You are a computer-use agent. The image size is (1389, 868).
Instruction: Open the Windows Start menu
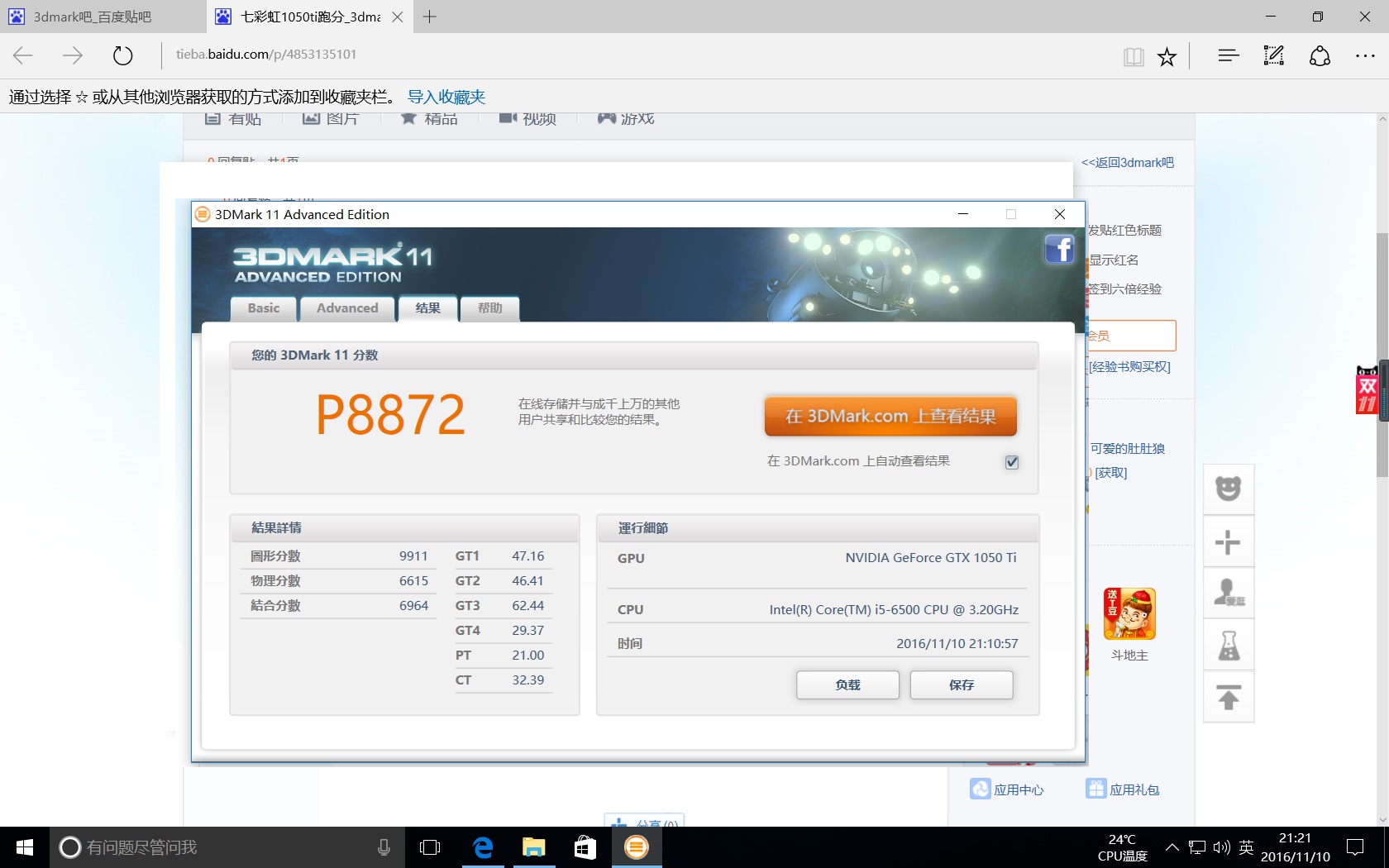pyautogui.click(x=25, y=847)
